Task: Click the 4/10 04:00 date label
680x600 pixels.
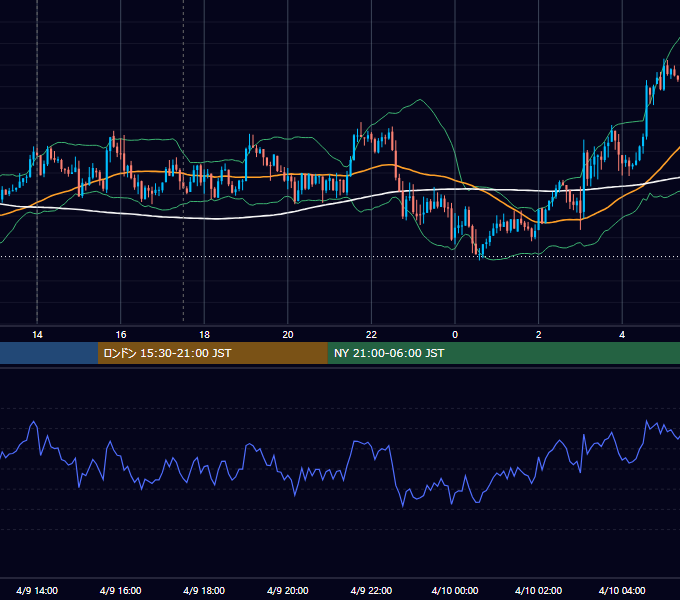Action: [x=622, y=590]
